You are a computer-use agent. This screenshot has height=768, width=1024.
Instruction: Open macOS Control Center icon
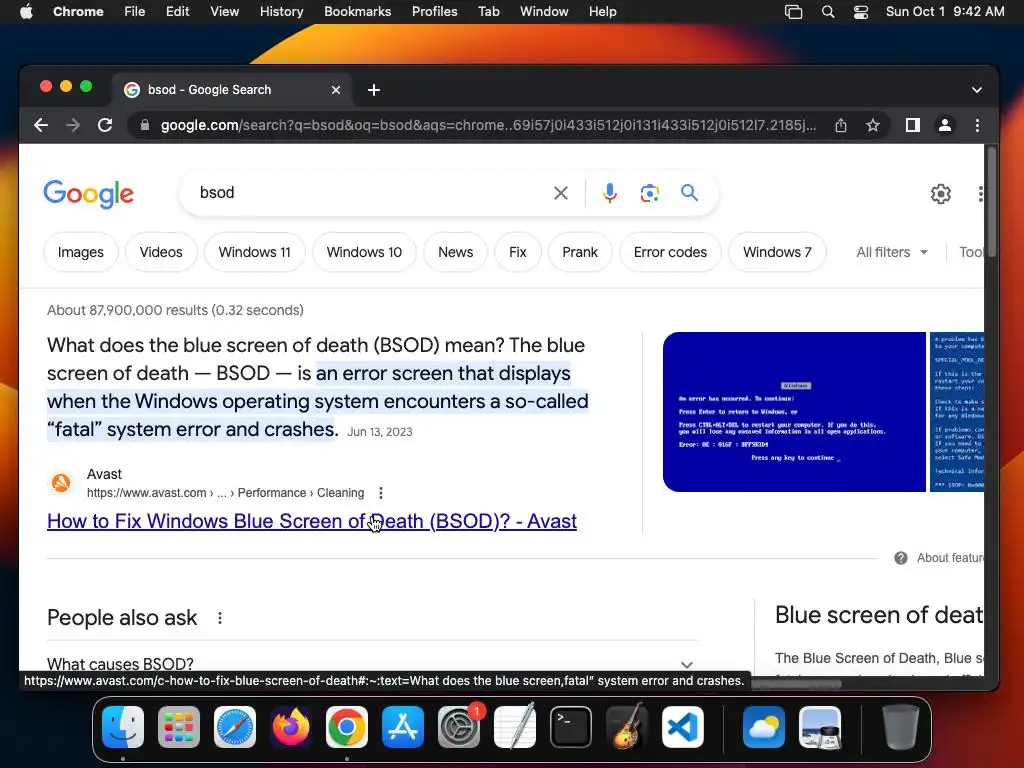861,12
